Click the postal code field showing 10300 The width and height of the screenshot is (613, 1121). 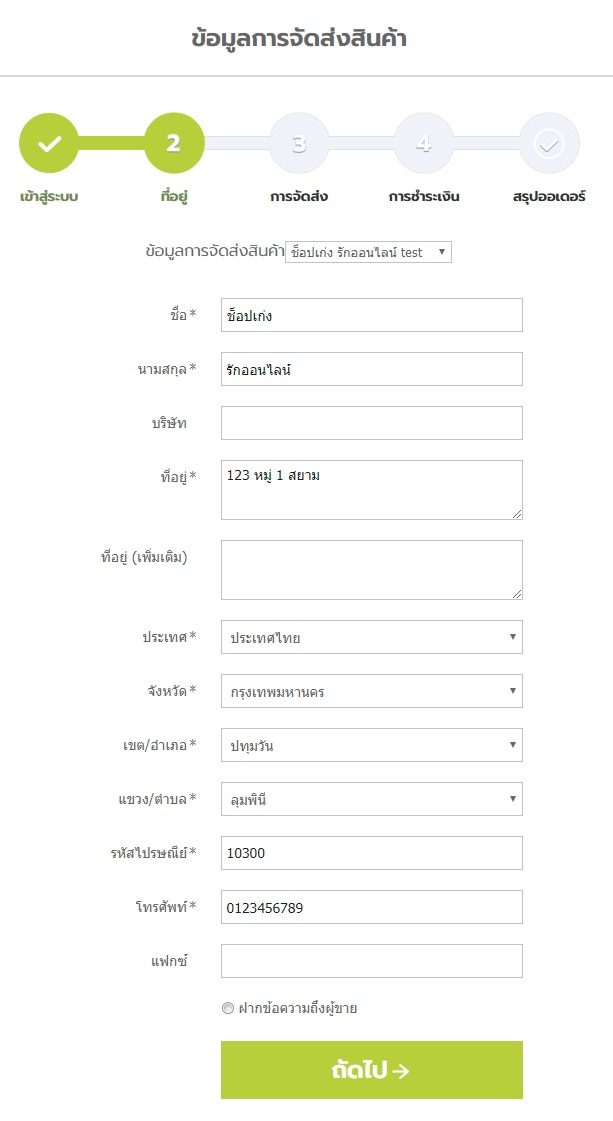(371, 853)
